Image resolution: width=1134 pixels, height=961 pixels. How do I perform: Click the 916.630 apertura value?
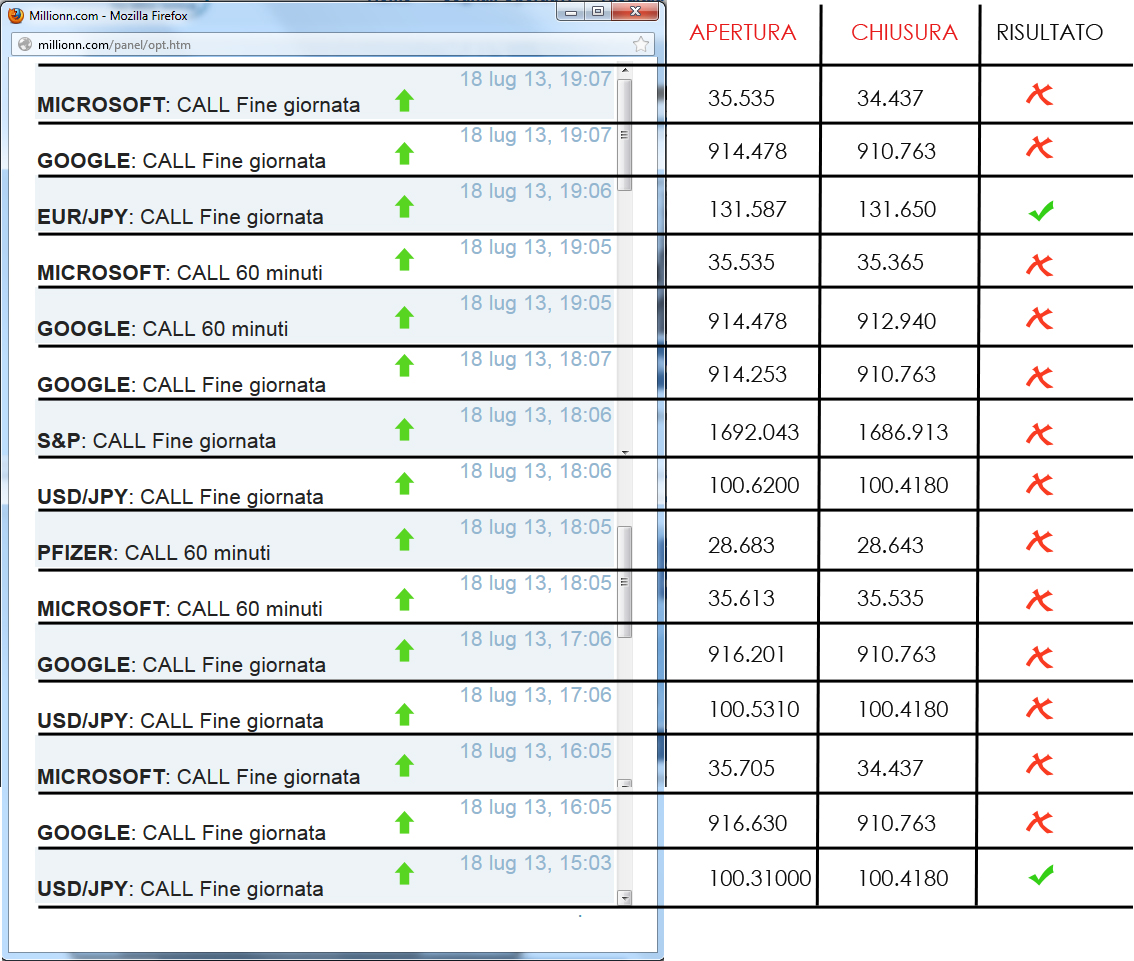(747, 824)
